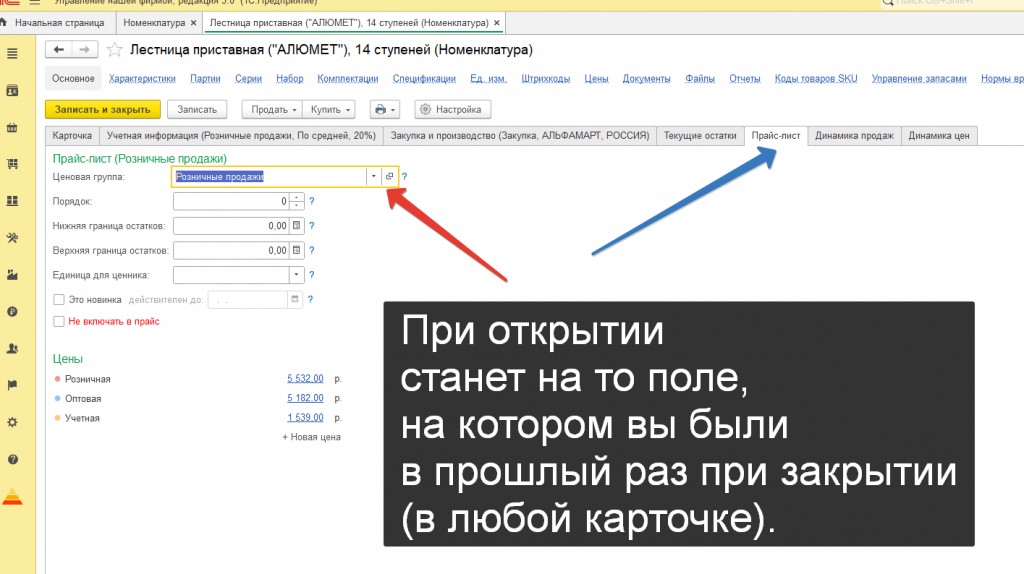1024x574 pixels.
Task: Open the Управление запасами link
Action: point(919,78)
